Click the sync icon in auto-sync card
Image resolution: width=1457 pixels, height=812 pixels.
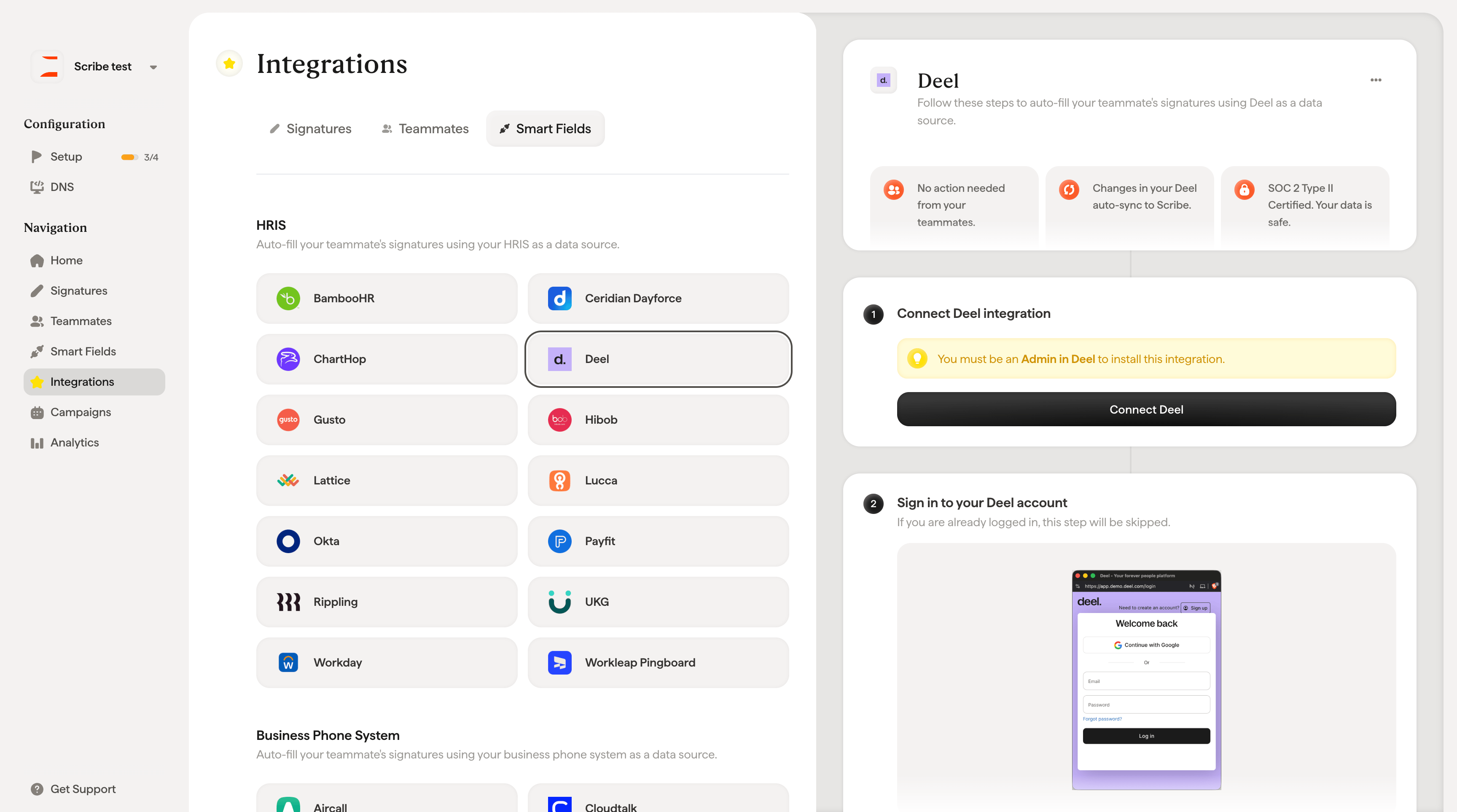pyautogui.click(x=1068, y=189)
